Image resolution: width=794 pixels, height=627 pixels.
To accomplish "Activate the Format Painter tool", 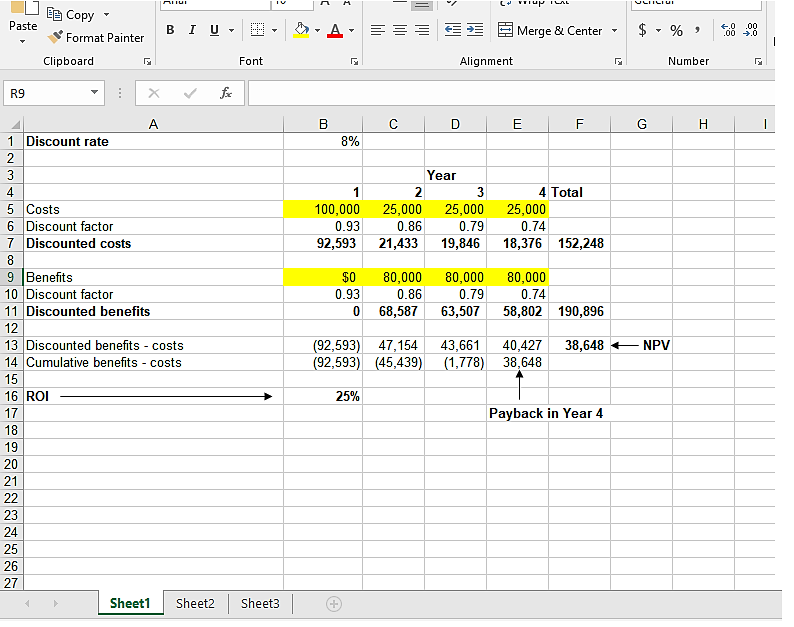I will coord(96,38).
